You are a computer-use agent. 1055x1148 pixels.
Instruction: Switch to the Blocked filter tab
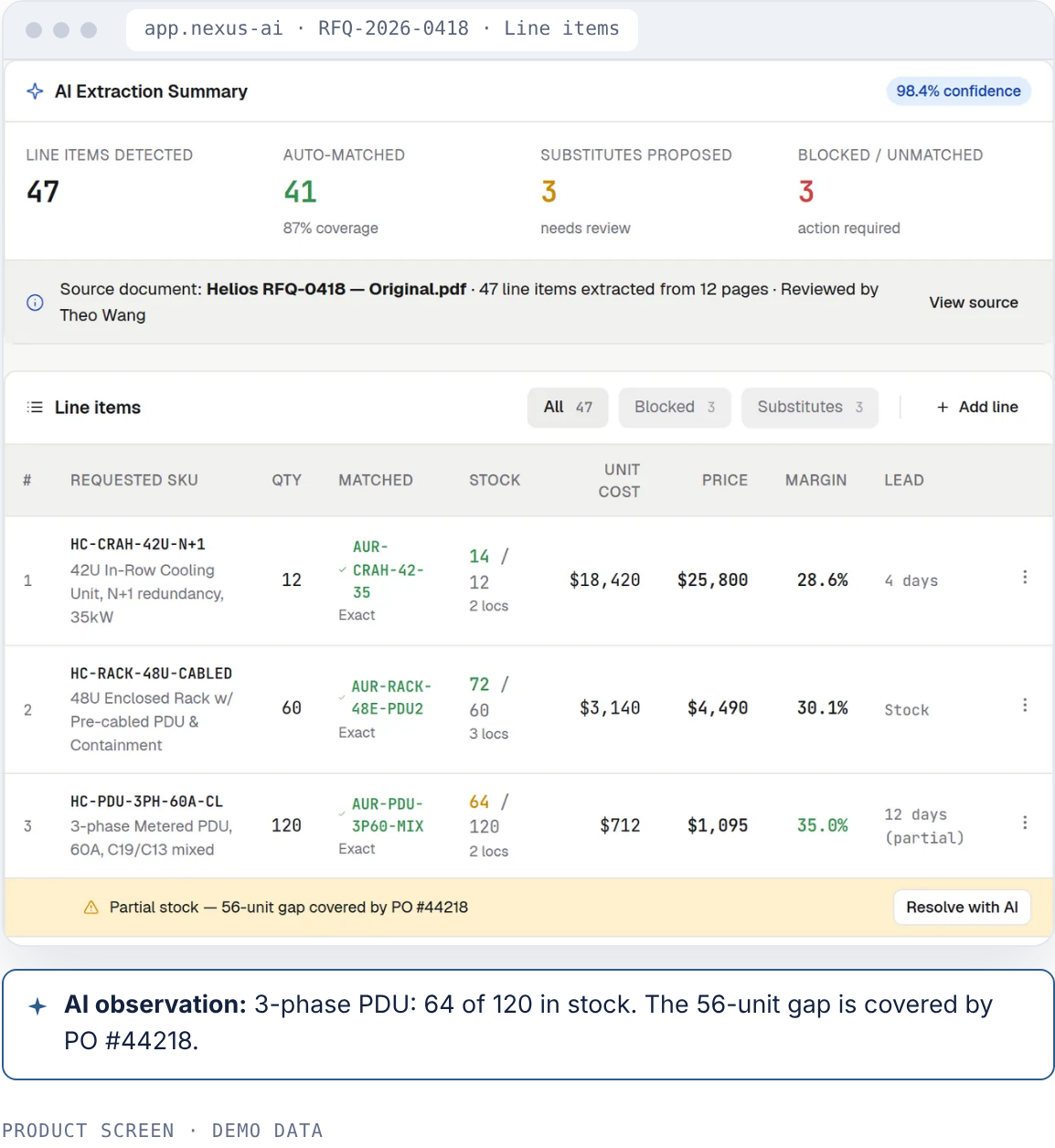(x=675, y=408)
